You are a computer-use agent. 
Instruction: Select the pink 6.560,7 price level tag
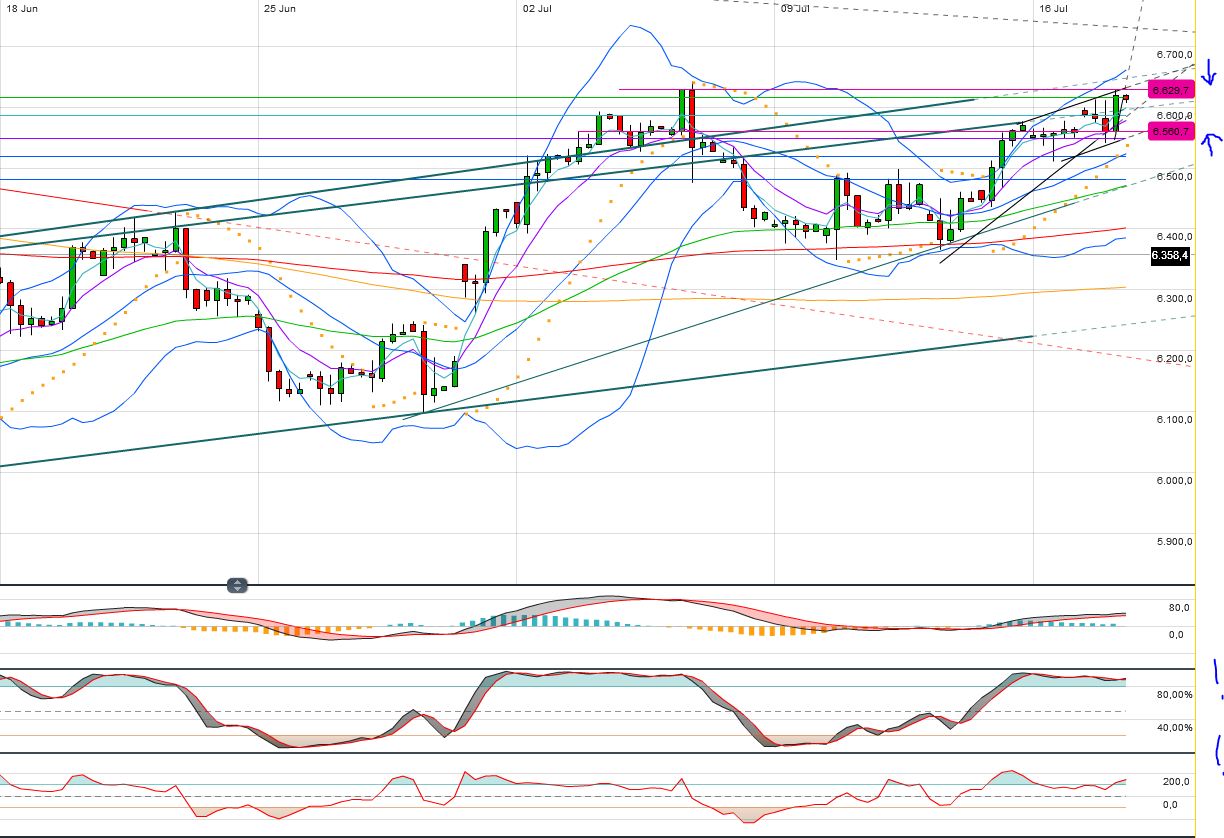pos(1171,132)
